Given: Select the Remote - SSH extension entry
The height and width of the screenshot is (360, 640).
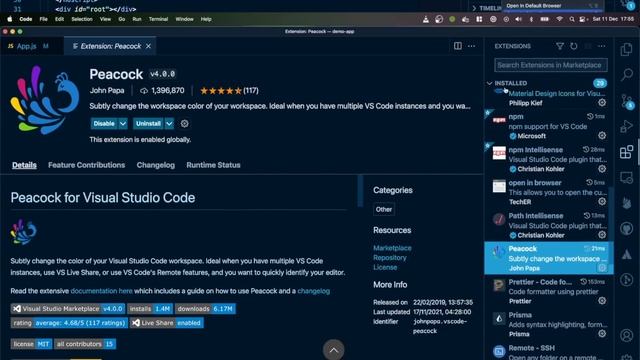Looking at the screenshot, I should click(x=549, y=352).
